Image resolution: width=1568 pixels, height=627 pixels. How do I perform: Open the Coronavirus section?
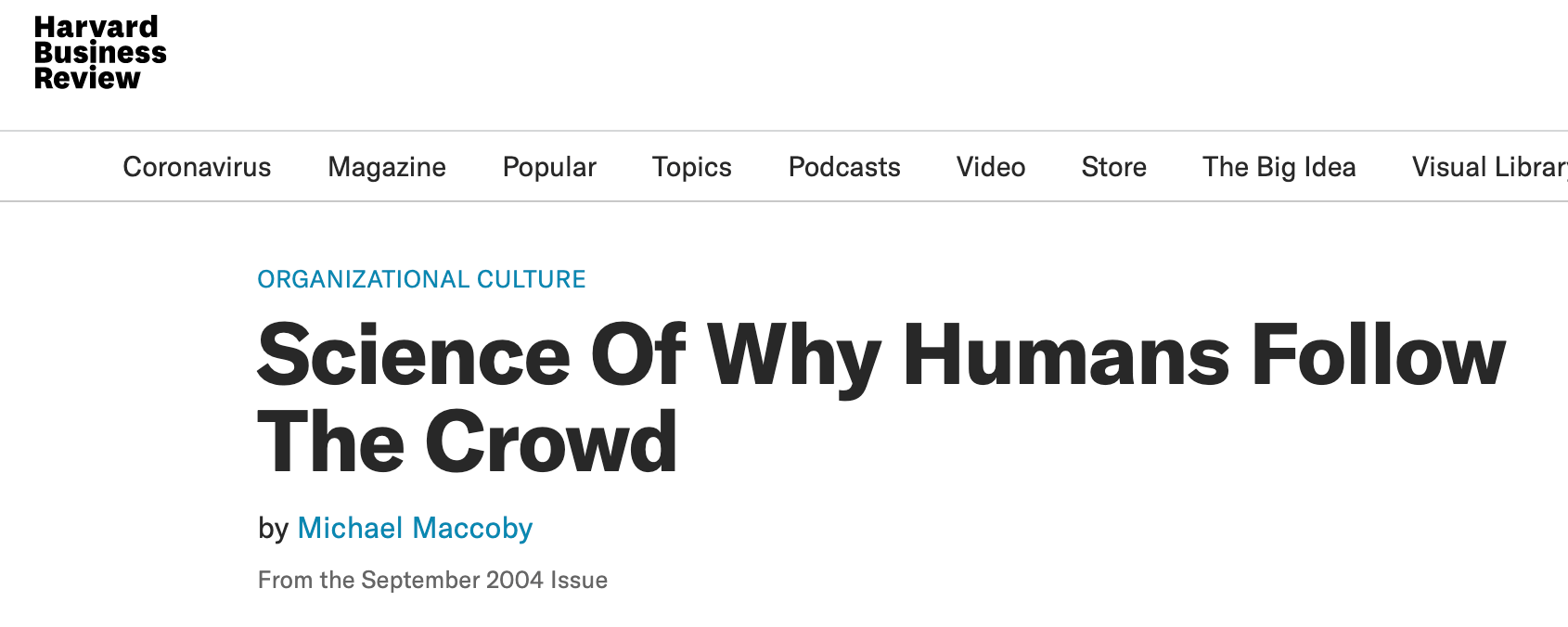(x=197, y=167)
